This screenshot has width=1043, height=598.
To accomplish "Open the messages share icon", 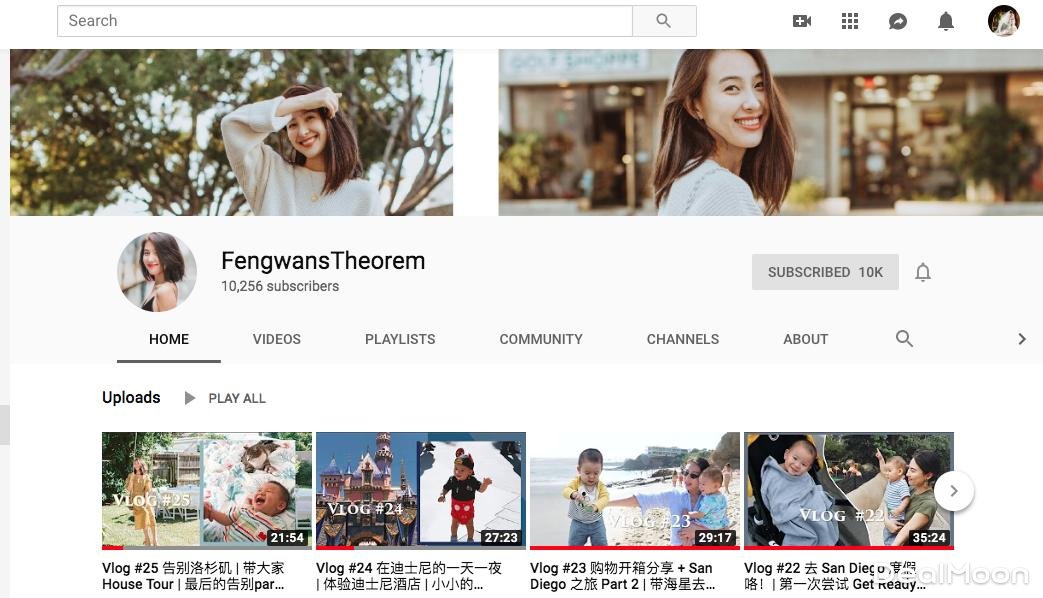I will click(x=898, y=21).
